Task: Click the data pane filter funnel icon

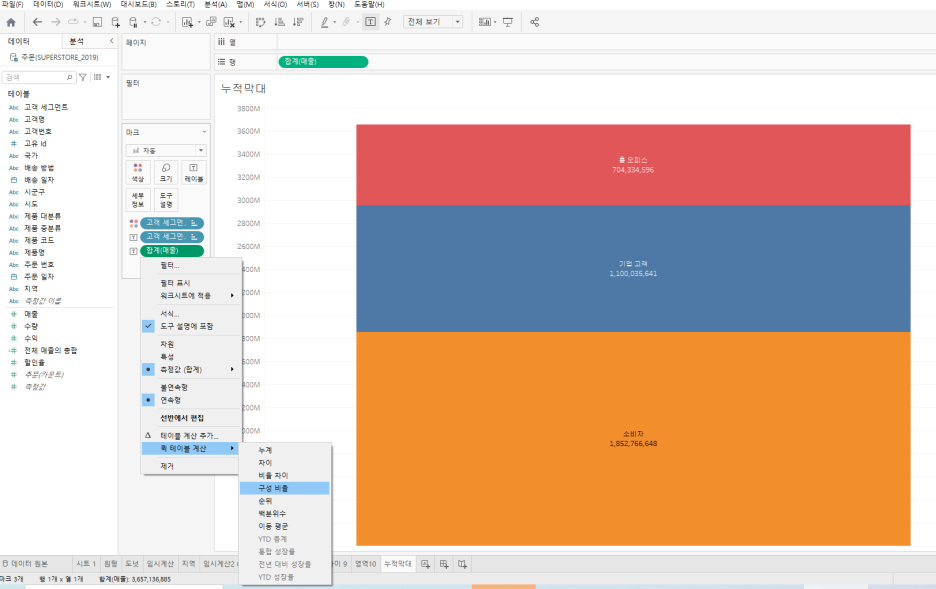Action: (83, 77)
